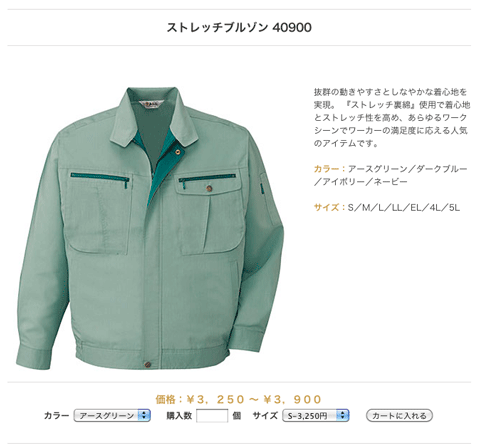480x447 pixels.
Task: Click the 個 unit label after the quantity field
Action: tap(237, 415)
